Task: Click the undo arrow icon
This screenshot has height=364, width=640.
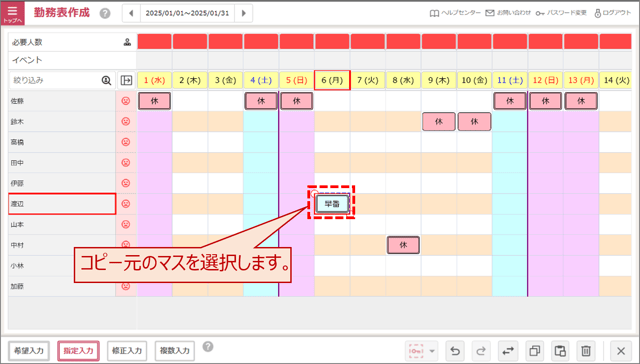Action: 455,351
